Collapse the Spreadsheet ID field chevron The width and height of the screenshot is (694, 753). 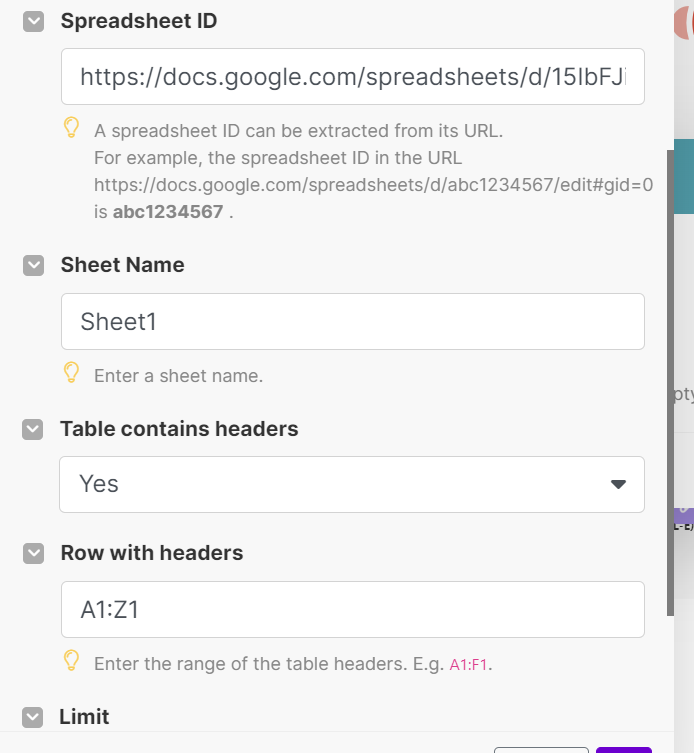pos(33,21)
